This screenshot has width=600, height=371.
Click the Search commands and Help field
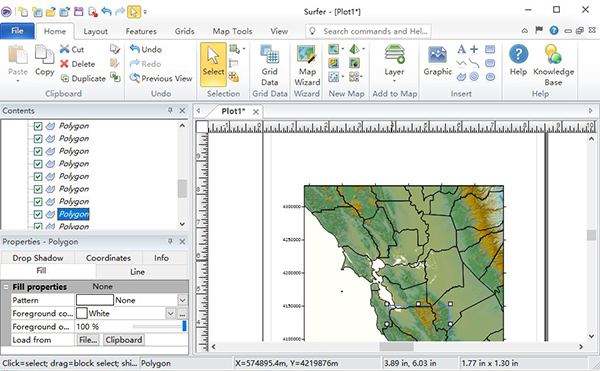[x=368, y=31]
